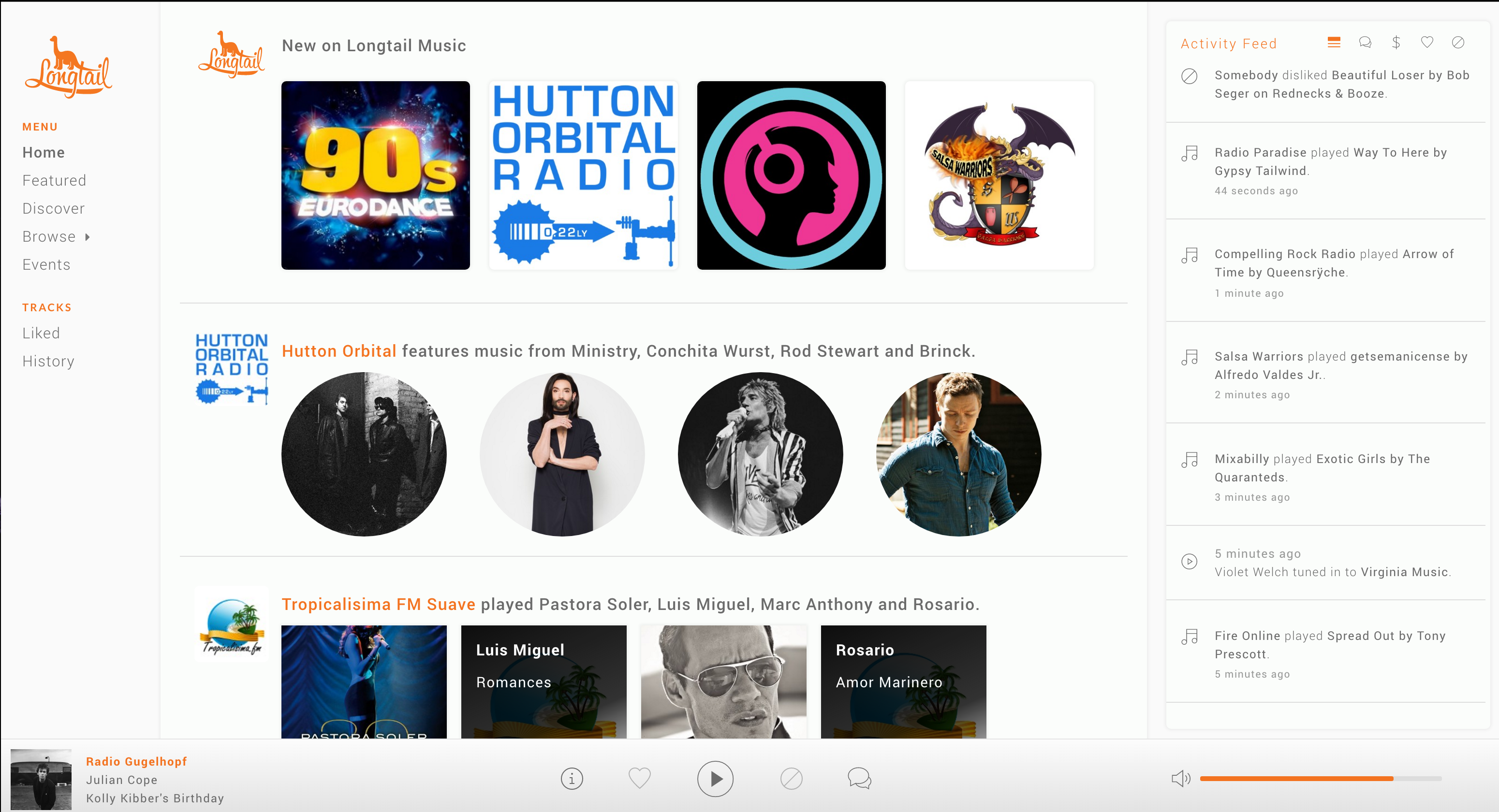The height and width of the screenshot is (812, 1499).
Task: Like the current track with the heart icon
Action: pyautogui.click(x=639, y=778)
